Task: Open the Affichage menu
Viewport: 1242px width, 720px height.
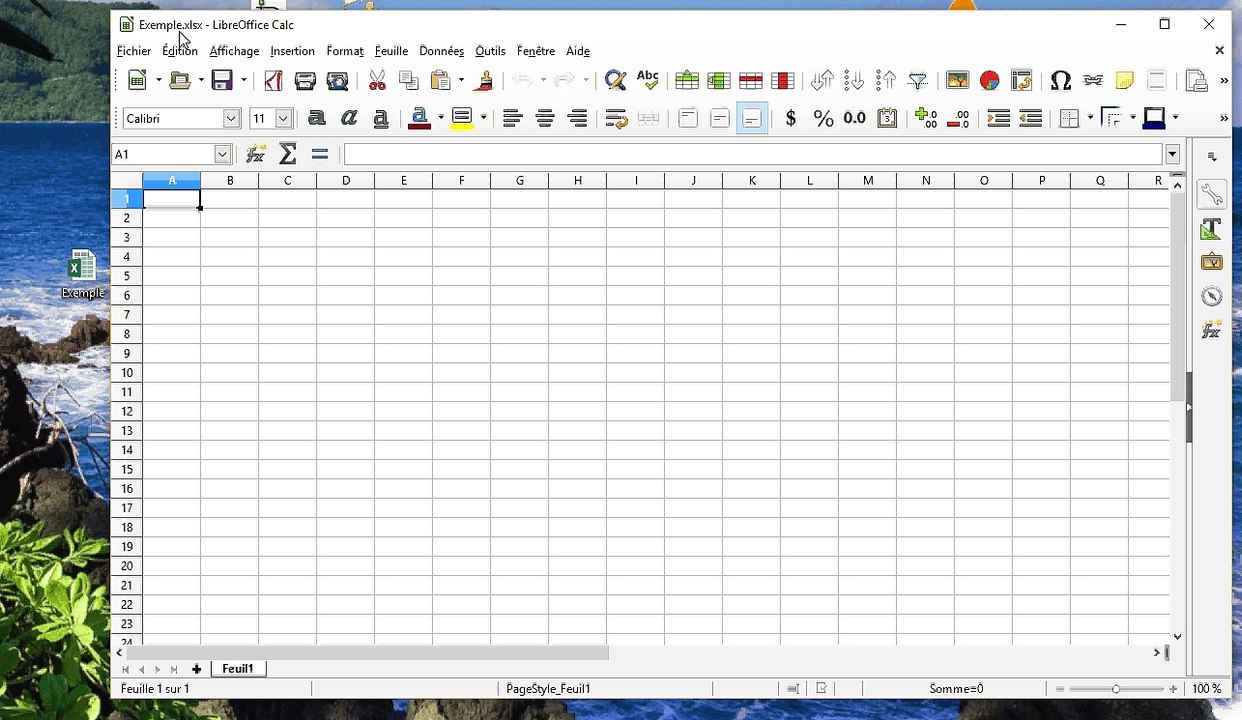Action: [x=234, y=51]
